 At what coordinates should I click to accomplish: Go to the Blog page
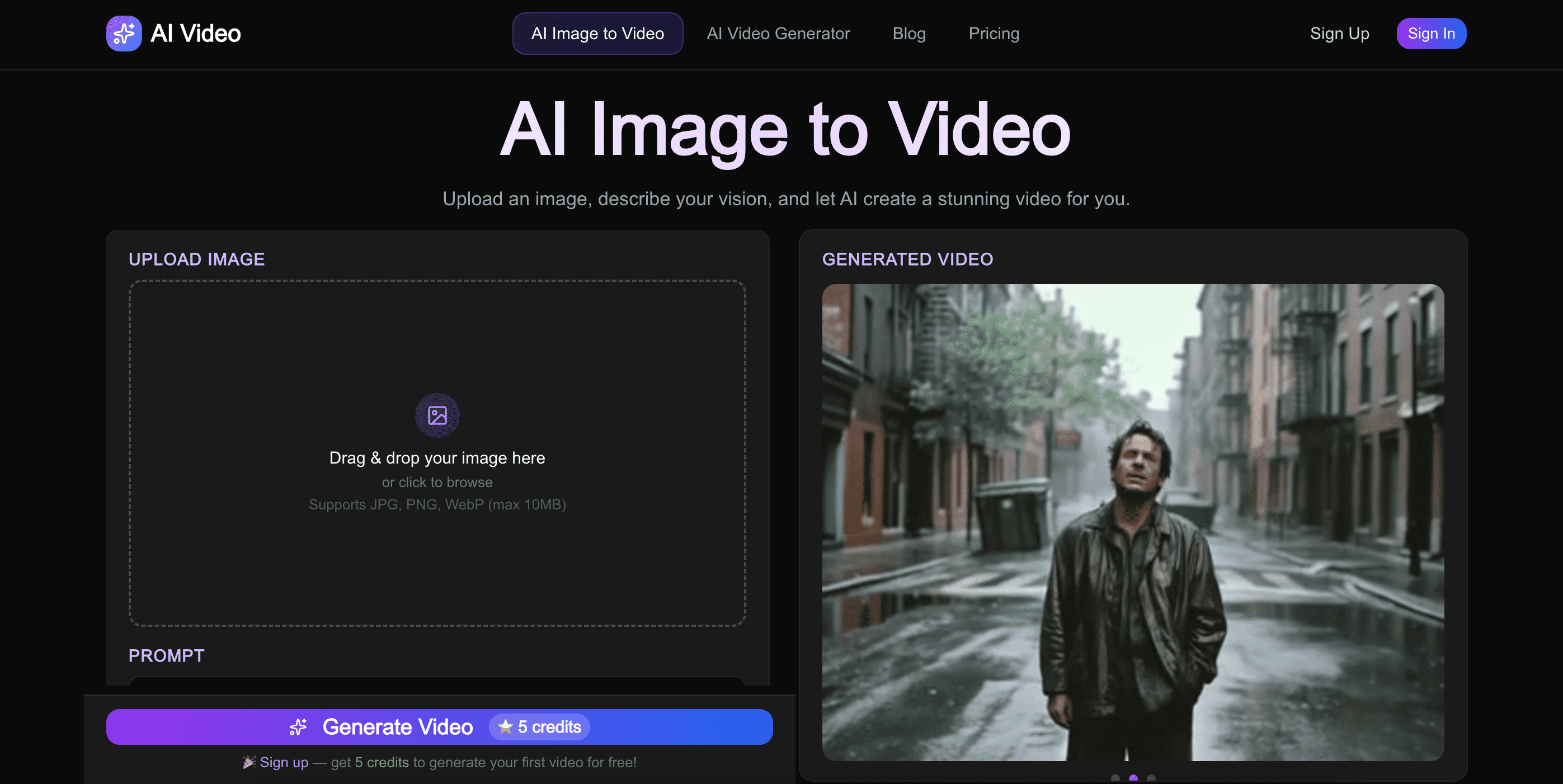(909, 34)
